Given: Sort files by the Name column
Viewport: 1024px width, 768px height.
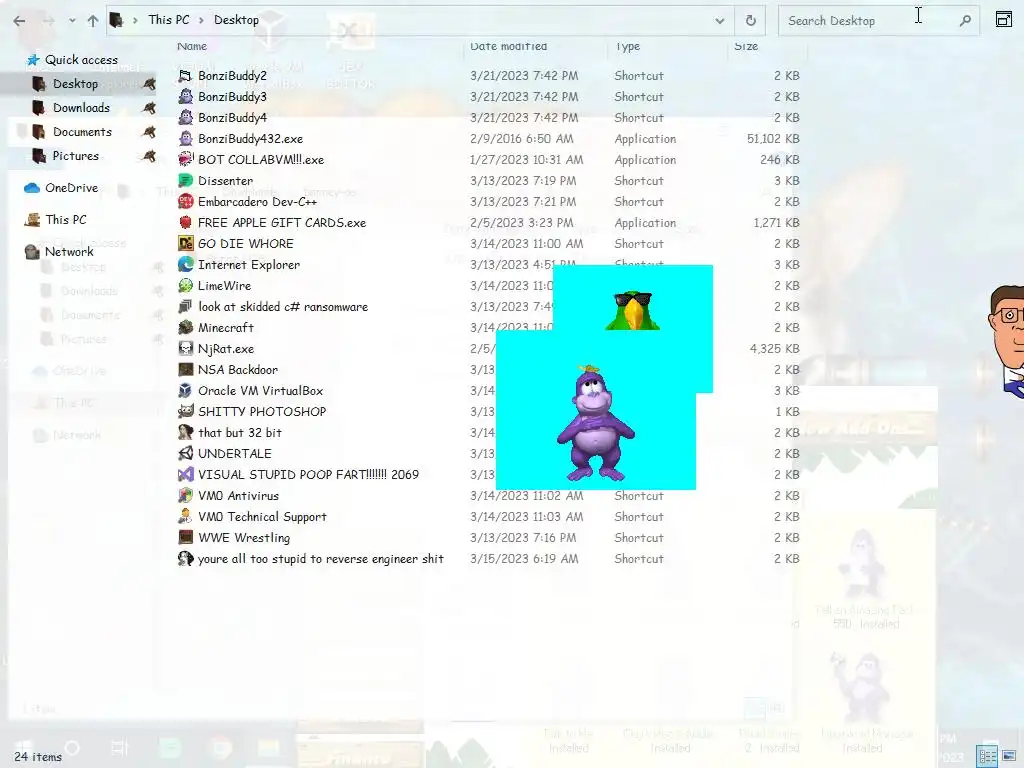Looking at the screenshot, I should [x=192, y=46].
